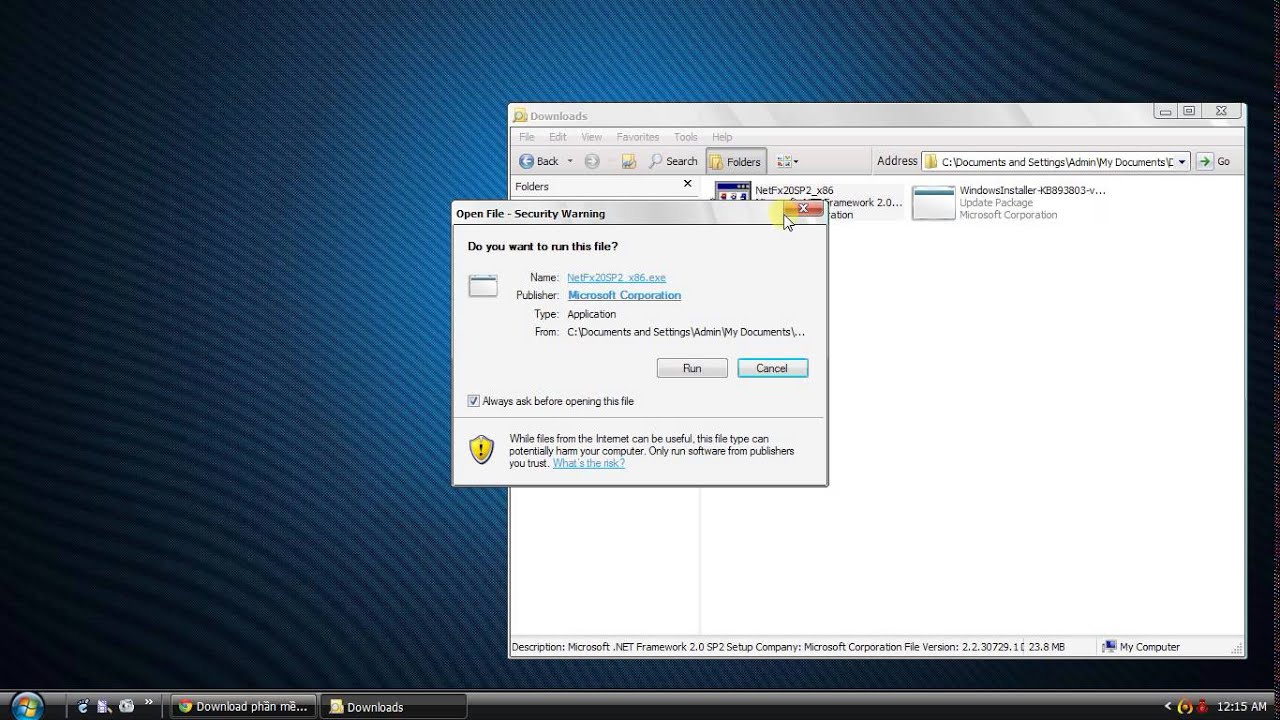Open the 'What's the risk?' link
The image size is (1280, 720).
click(x=589, y=463)
